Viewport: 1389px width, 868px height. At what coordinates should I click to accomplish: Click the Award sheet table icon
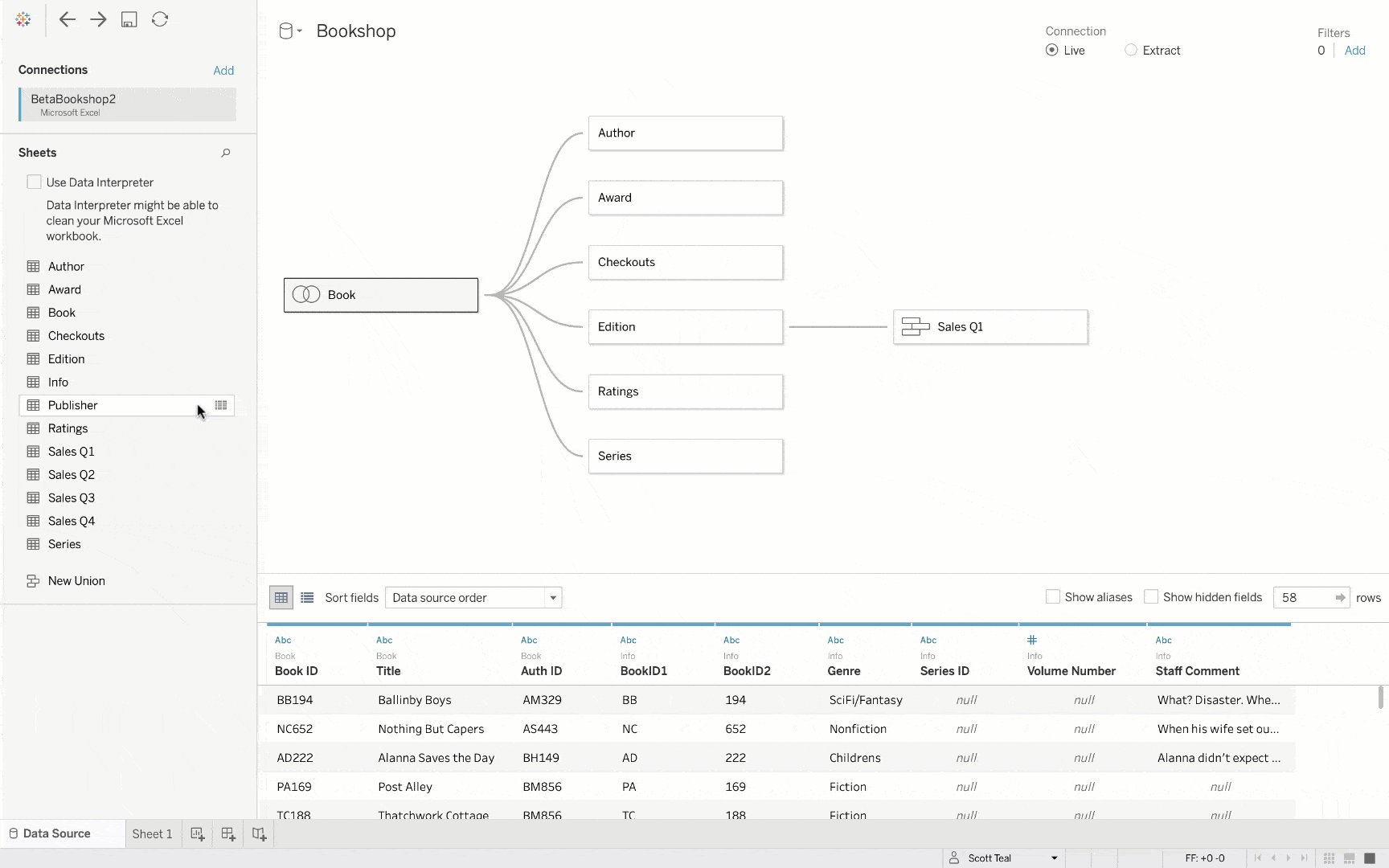pos(33,289)
